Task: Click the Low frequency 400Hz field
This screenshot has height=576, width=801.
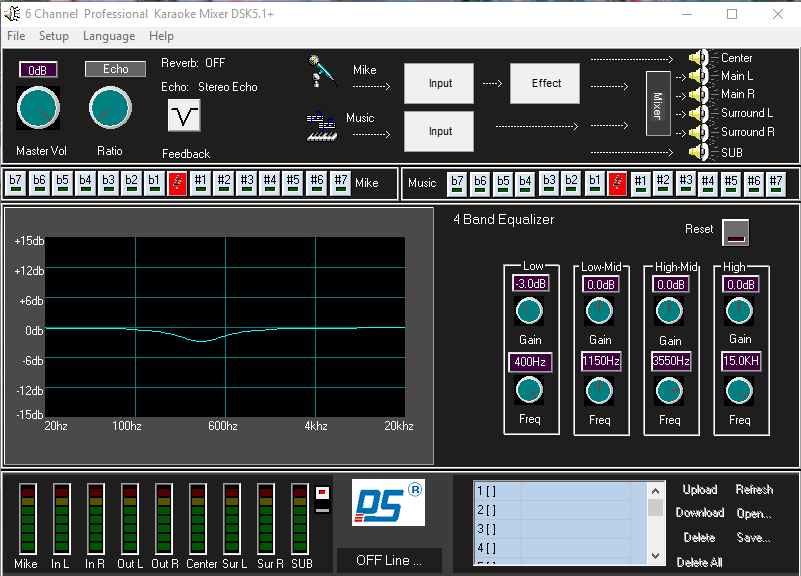Action: [530, 362]
